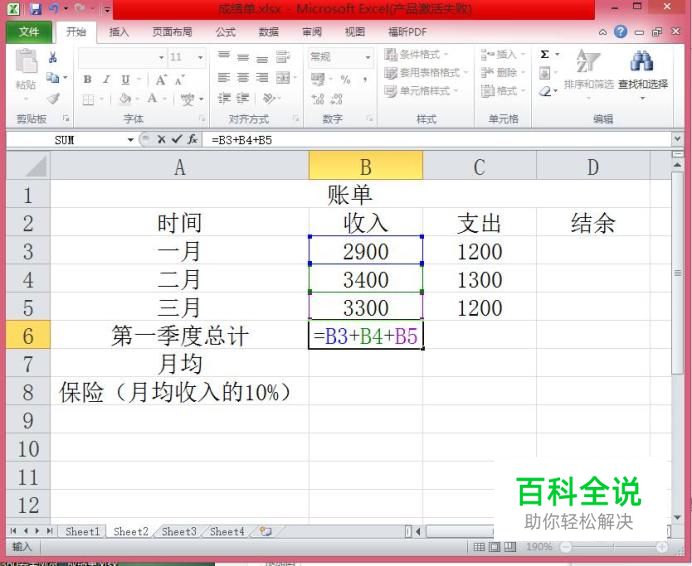The height and width of the screenshot is (566, 692).
Task: Open the Insert cells dropdown
Action: pyautogui.click(x=504, y=54)
